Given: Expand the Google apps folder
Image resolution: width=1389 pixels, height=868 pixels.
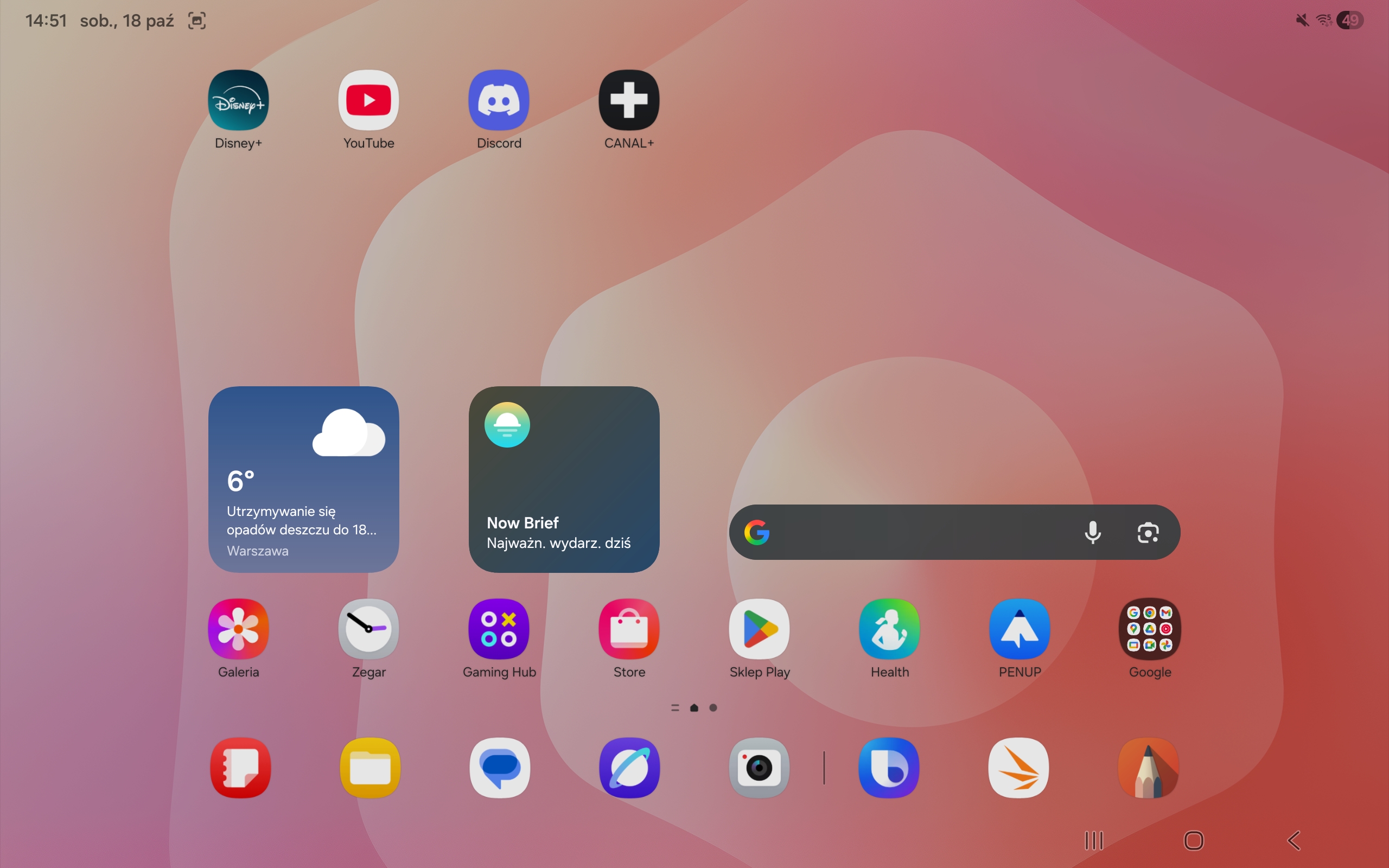Looking at the screenshot, I should click(x=1150, y=629).
